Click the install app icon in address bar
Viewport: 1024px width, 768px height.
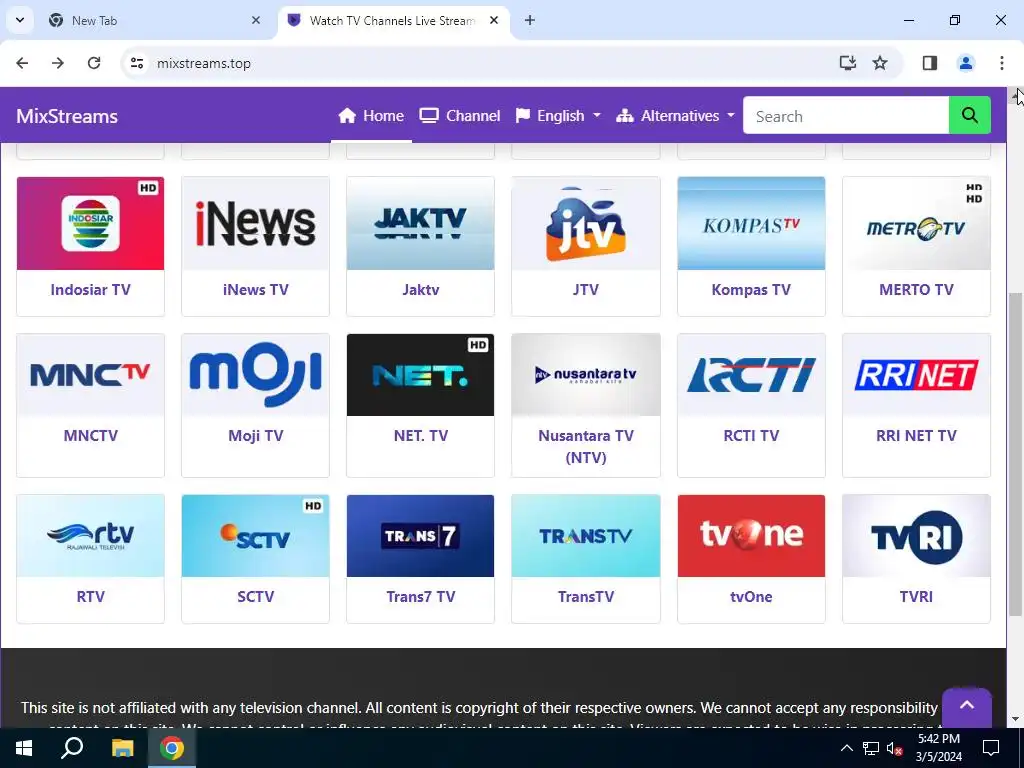click(848, 63)
